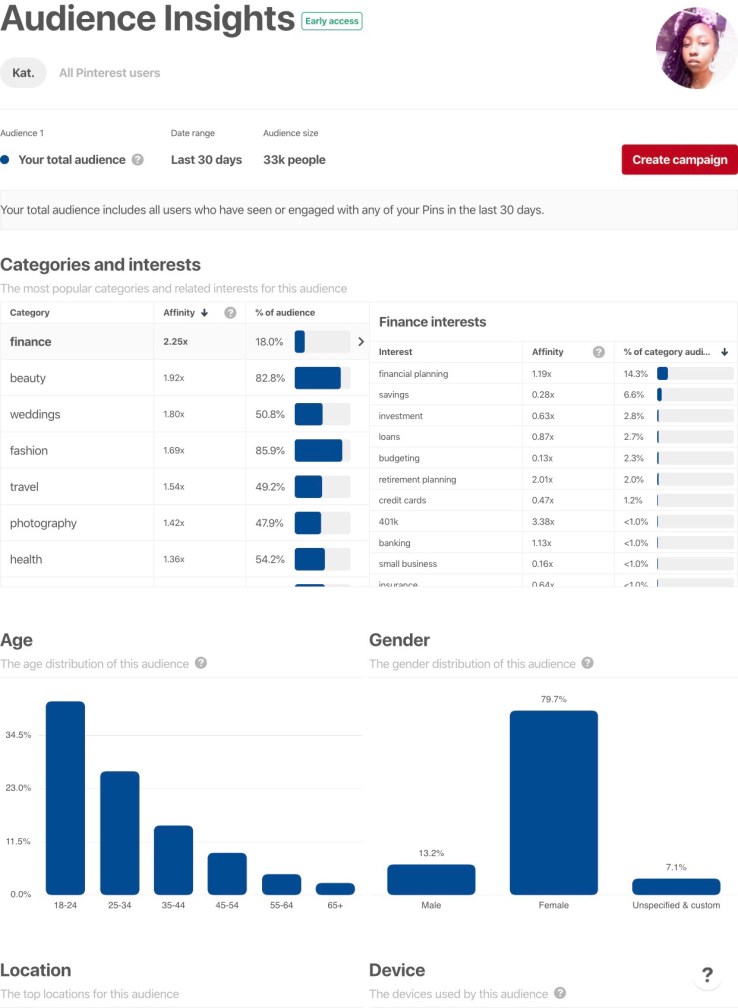Click the Create campaign button
Viewport: 738px width, 1008px height.
coord(679,160)
